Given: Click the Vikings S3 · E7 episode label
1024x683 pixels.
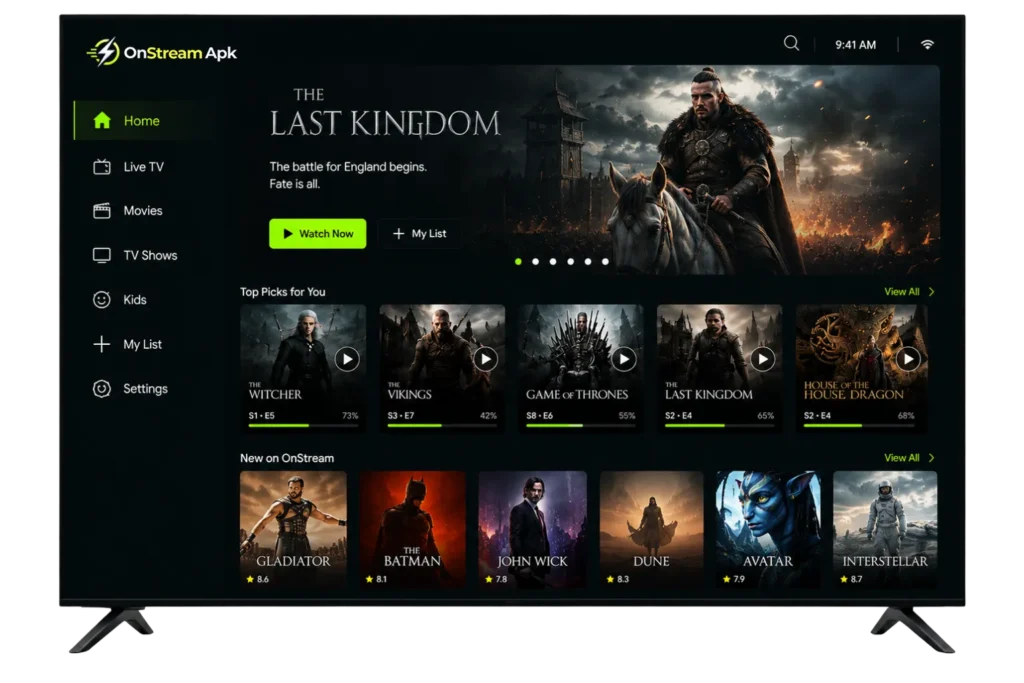Looking at the screenshot, I should point(400,415).
